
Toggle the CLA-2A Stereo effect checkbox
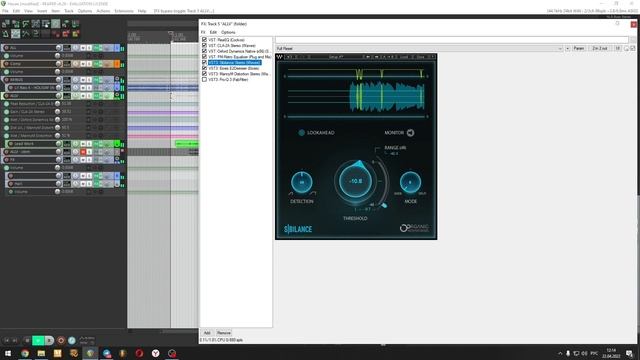click(204, 46)
